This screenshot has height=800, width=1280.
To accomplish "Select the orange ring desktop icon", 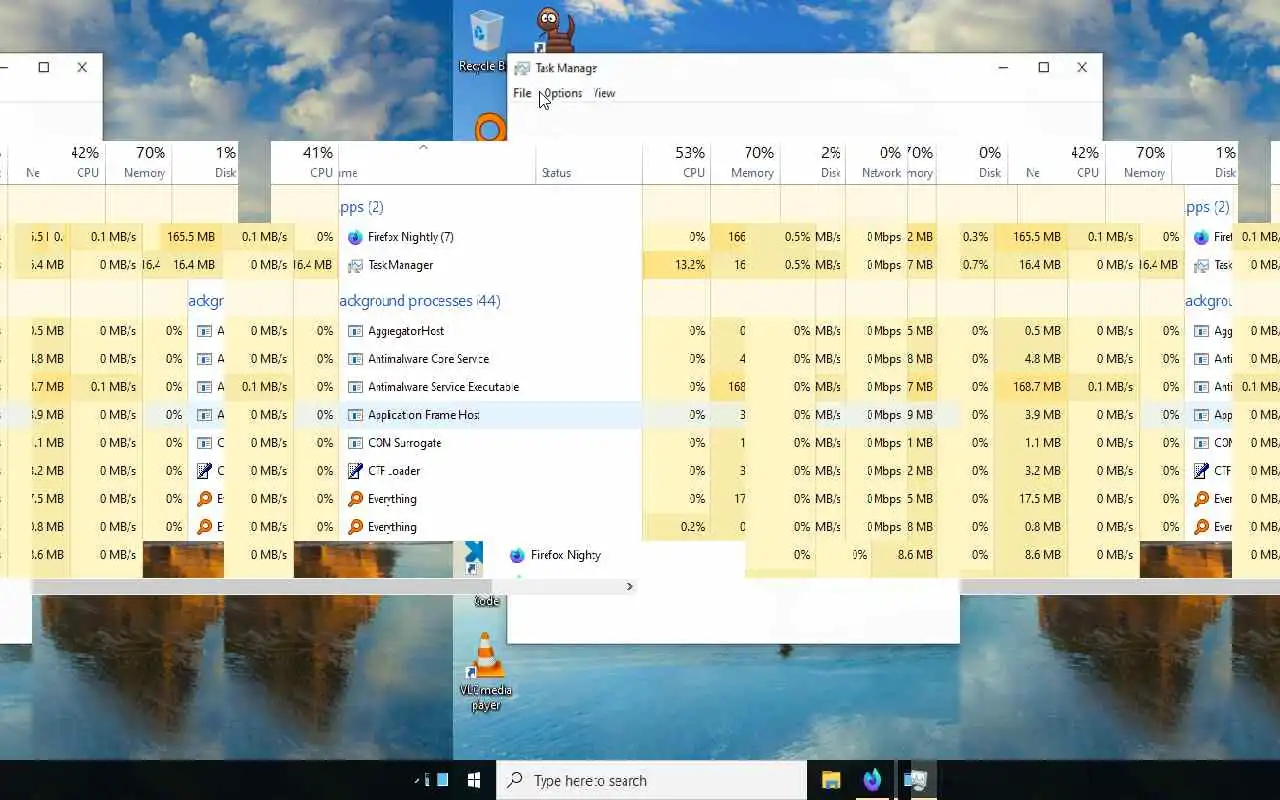I will click(490, 128).
